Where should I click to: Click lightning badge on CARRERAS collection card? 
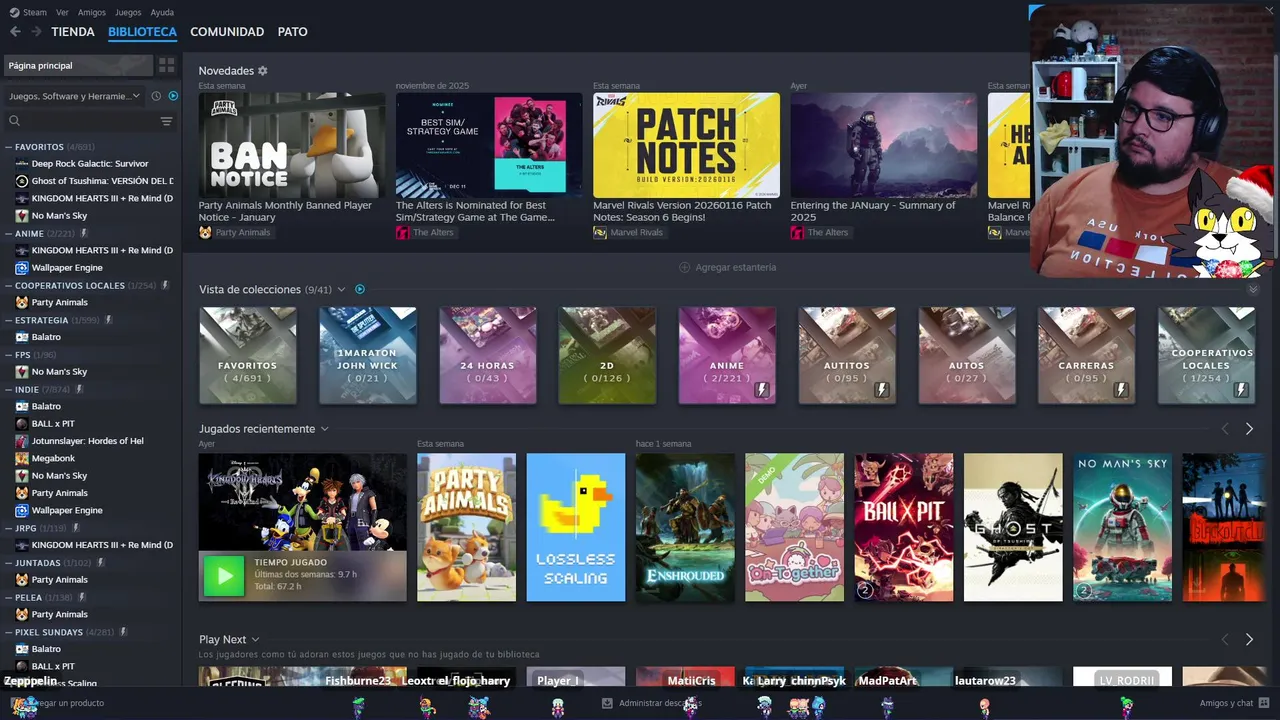click(x=1121, y=390)
